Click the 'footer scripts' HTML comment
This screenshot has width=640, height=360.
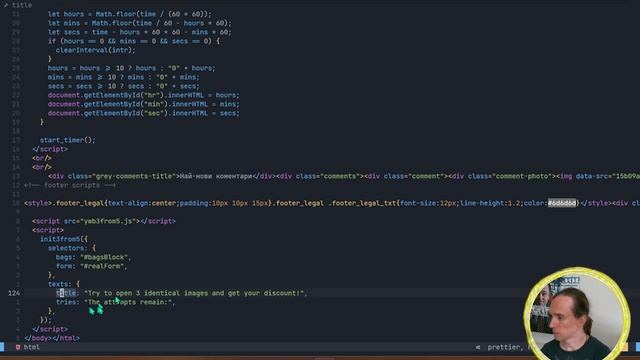(x=70, y=185)
